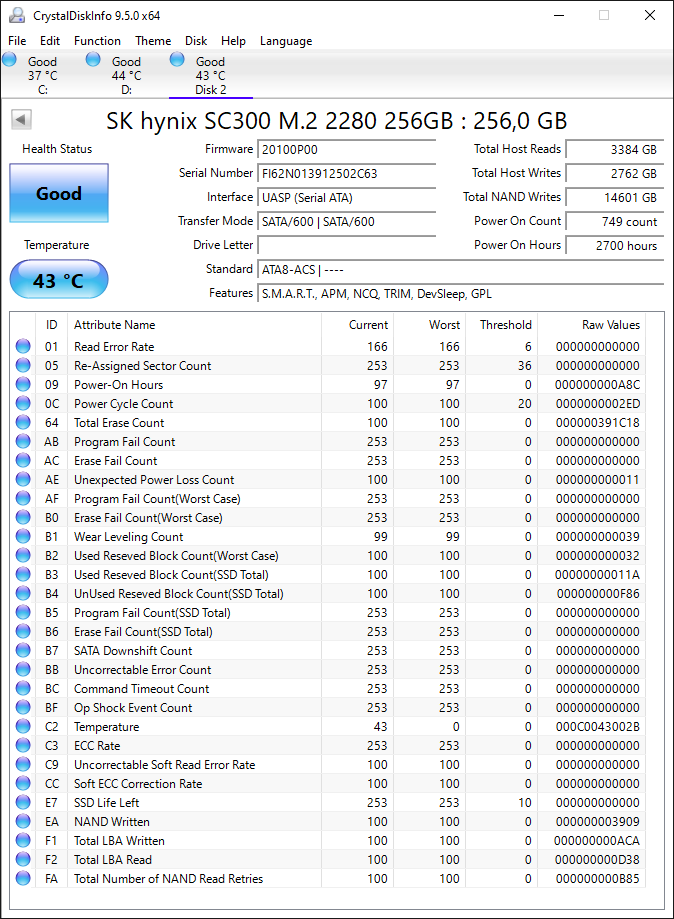
Task: Click the 43 °C temperature button
Action: click(x=59, y=280)
